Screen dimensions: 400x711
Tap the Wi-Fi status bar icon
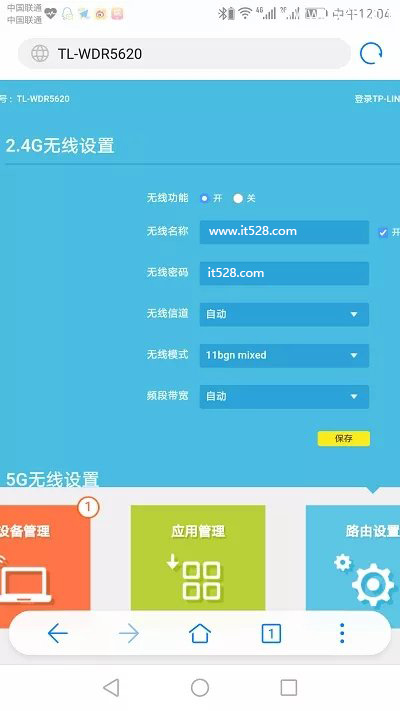[245, 14]
